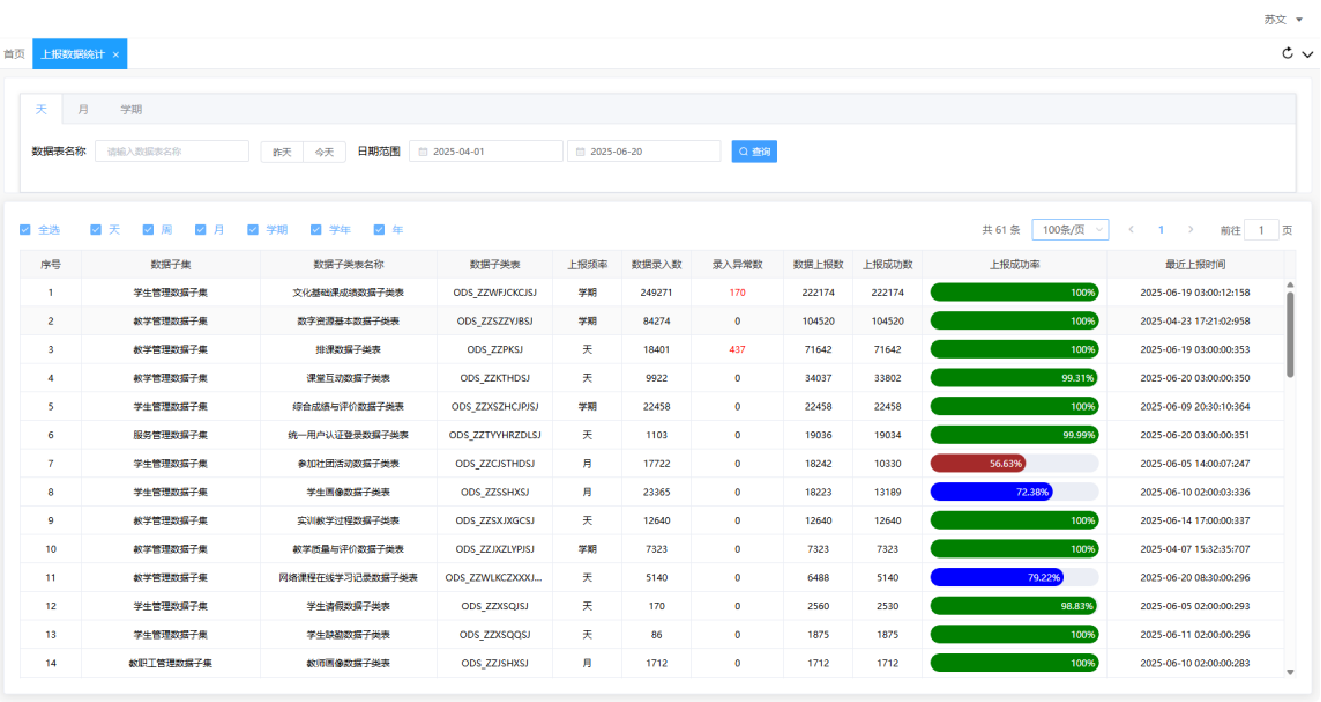This screenshot has width=1321, height=702.
Task: Open the end date picker 2025-06-20
Action: 644,151
